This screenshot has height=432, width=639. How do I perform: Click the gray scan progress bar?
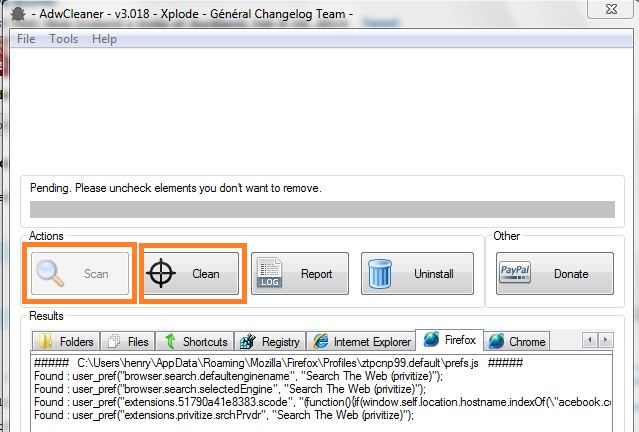[x=322, y=209]
